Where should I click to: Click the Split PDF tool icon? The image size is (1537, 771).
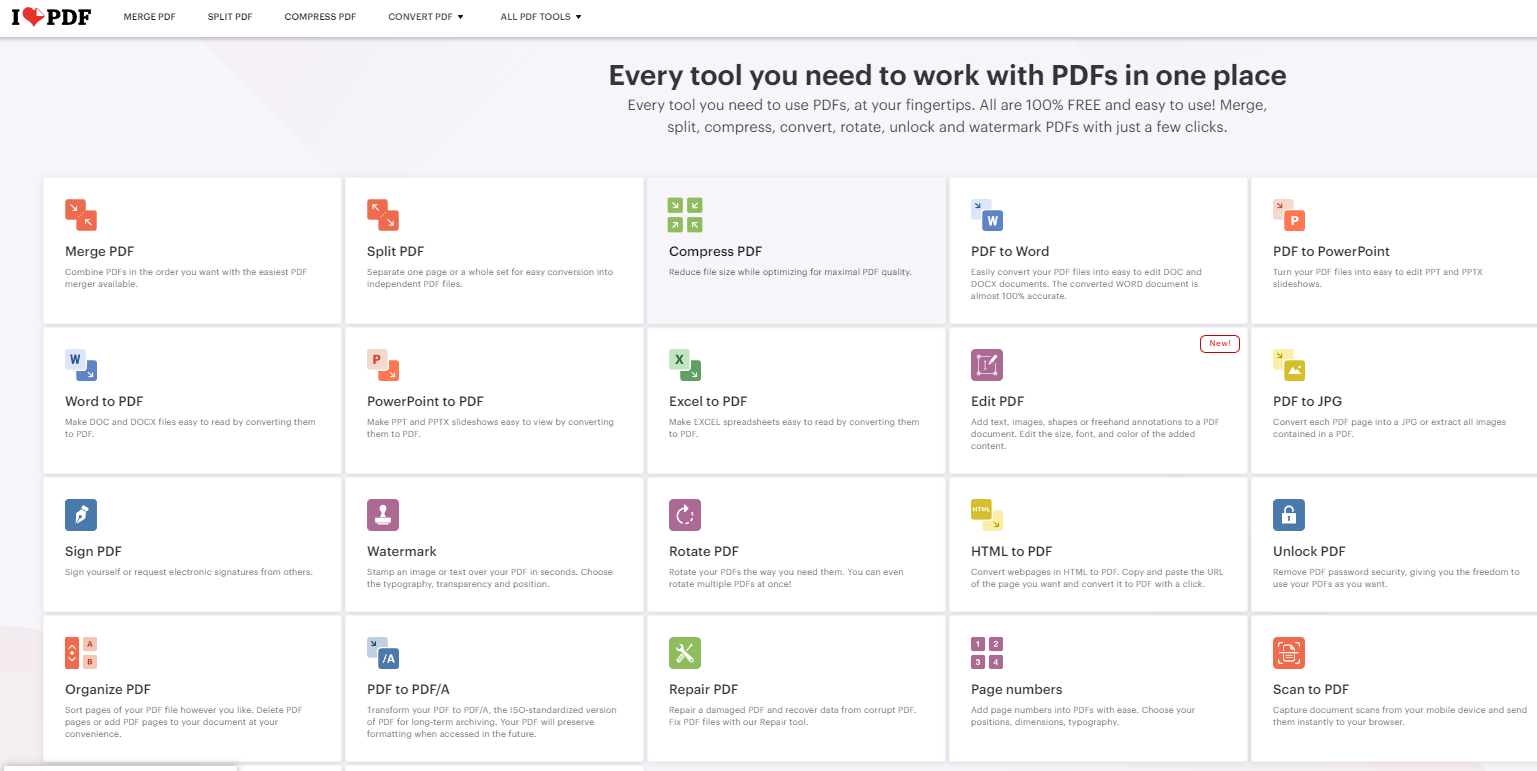coord(383,215)
